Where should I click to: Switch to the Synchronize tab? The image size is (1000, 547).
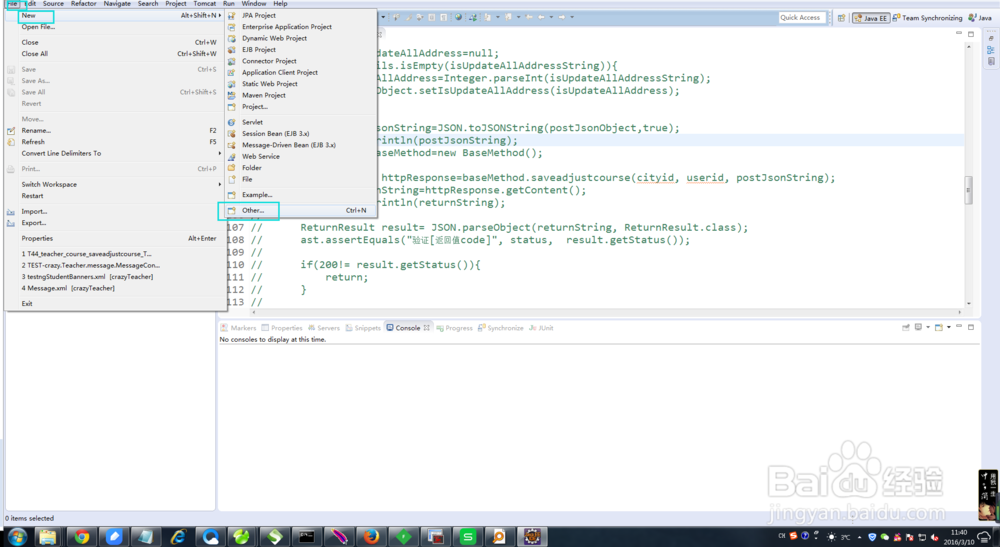click(x=501, y=328)
